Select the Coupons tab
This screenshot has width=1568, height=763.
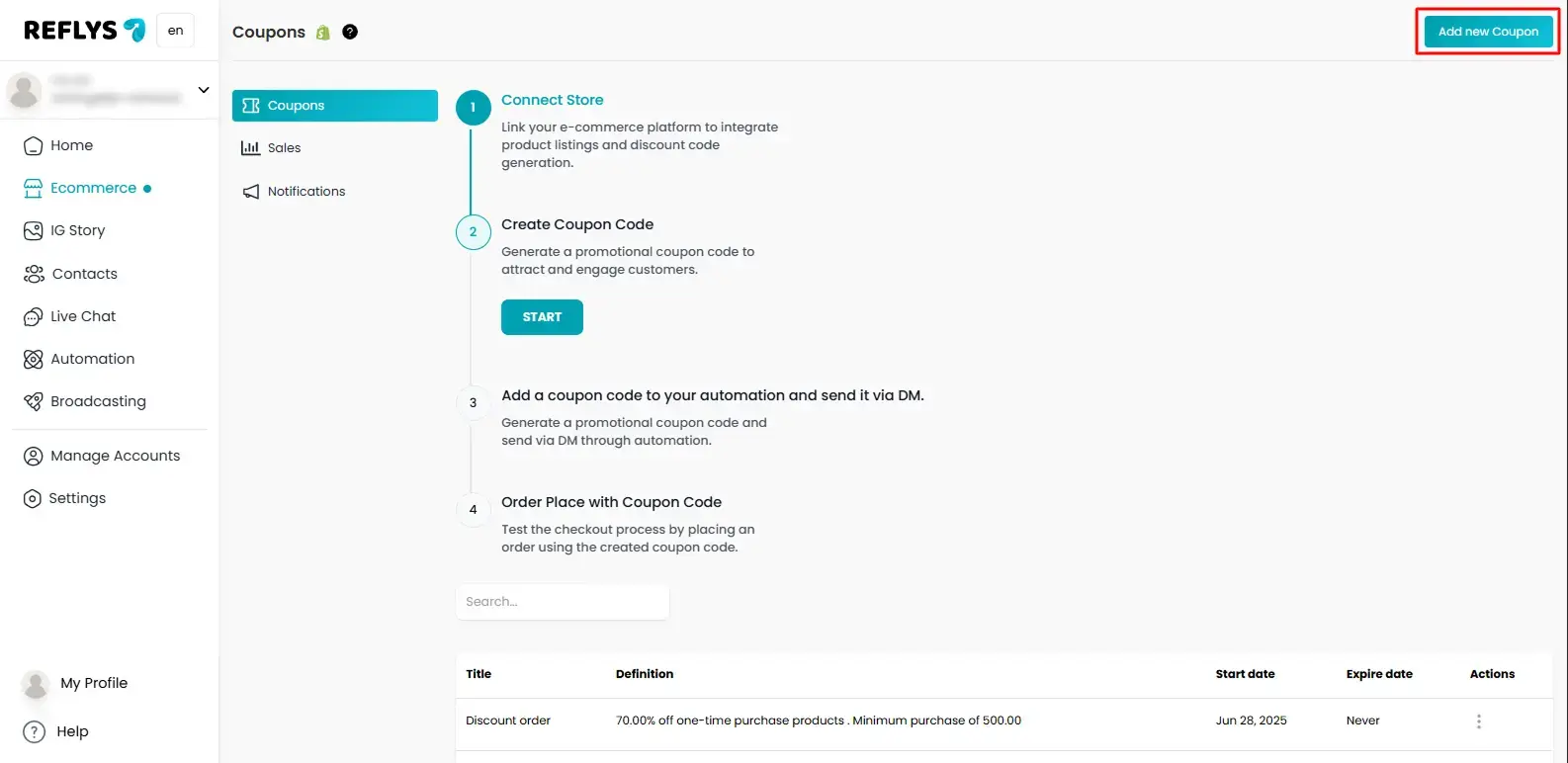pos(334,106)
